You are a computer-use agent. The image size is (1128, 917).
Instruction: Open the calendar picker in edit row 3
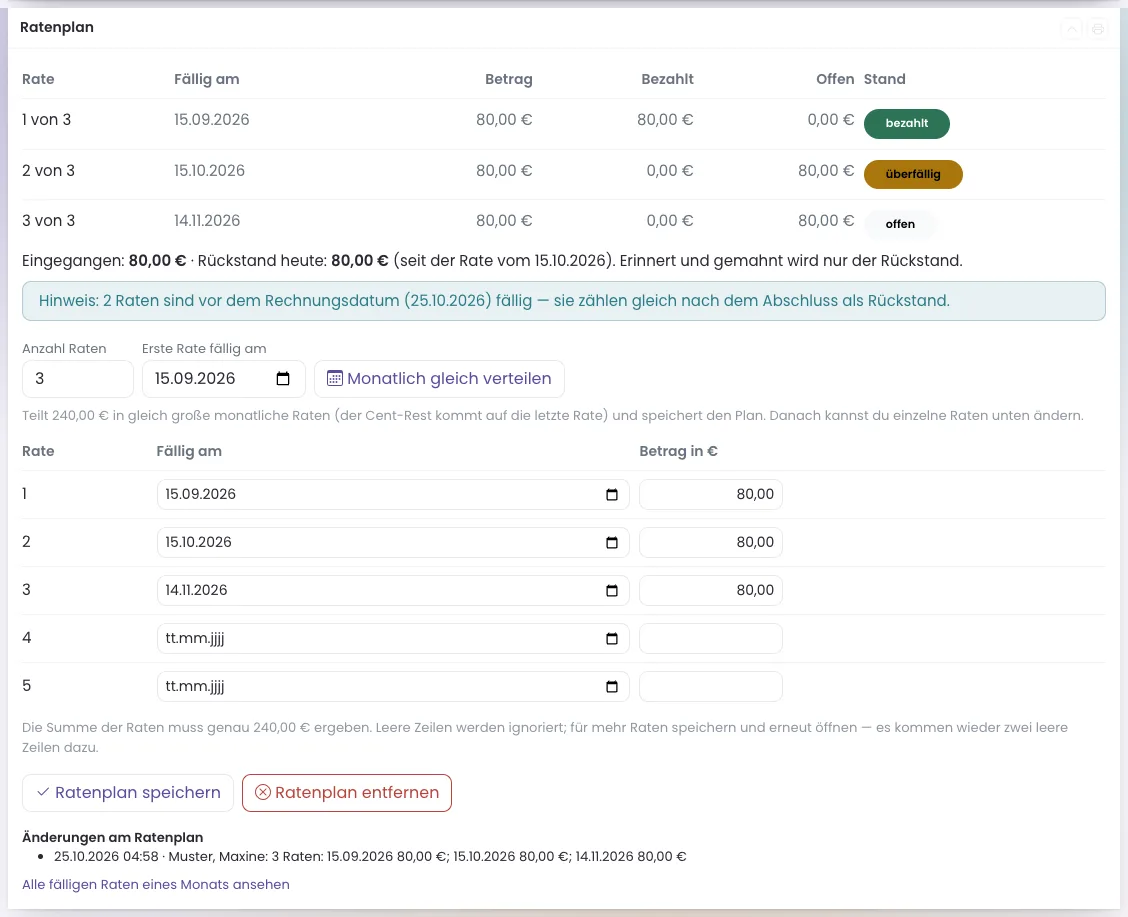611,590
